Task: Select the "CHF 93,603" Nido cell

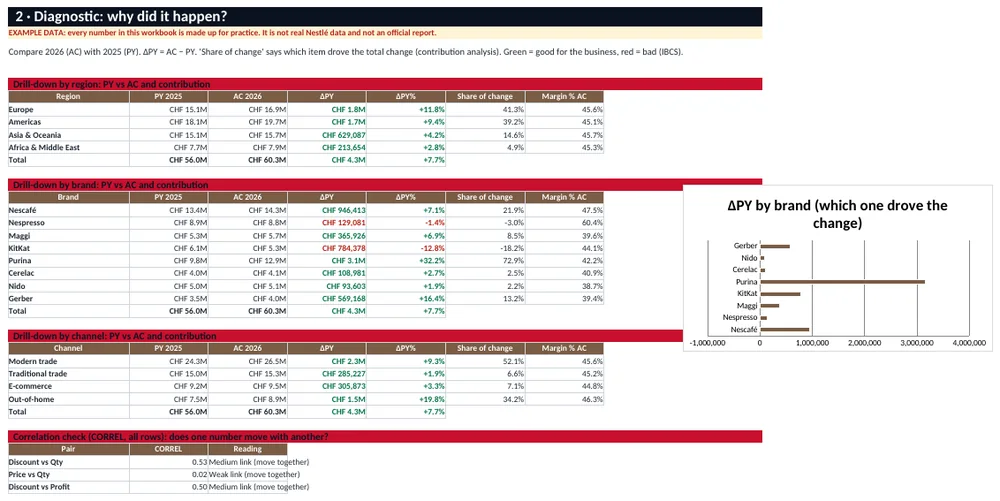Action: (327, 286)
